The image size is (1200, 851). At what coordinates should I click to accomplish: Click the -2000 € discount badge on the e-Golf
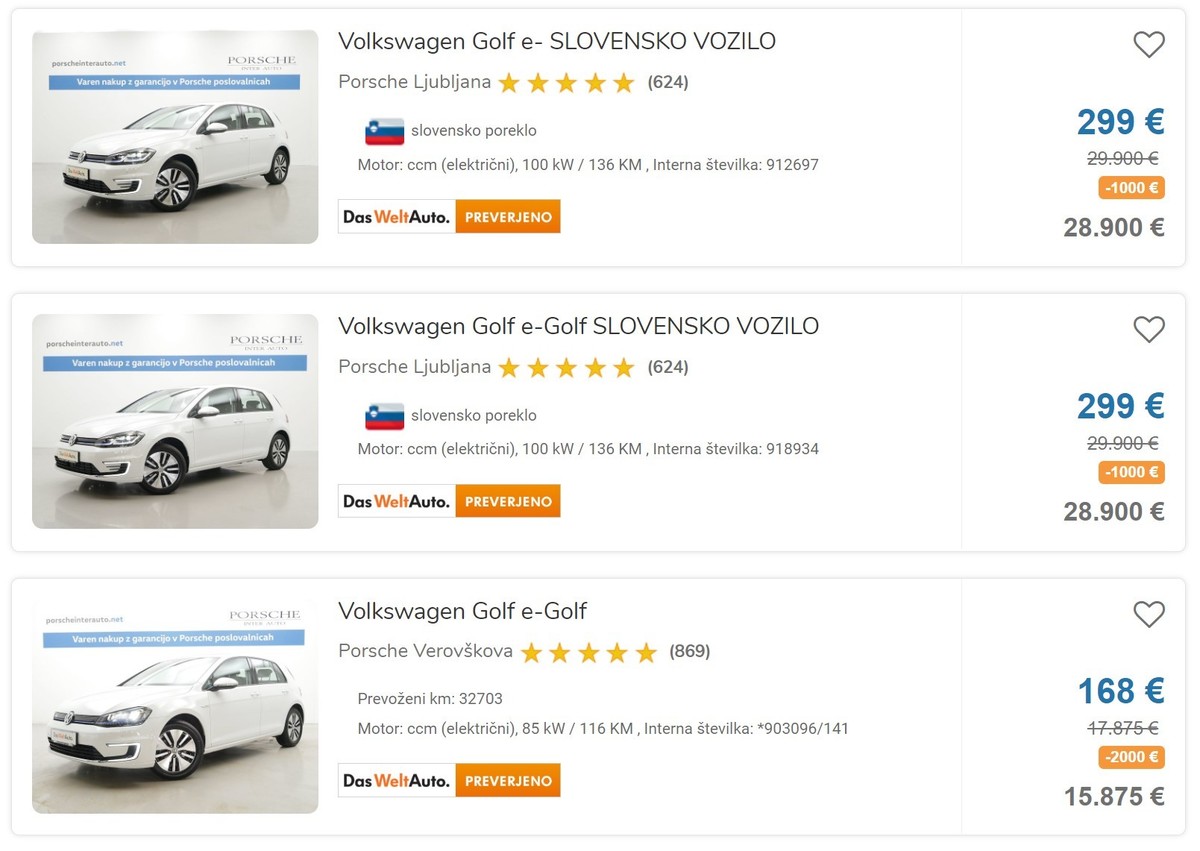pyautogui.click(x=1131, y=757)
